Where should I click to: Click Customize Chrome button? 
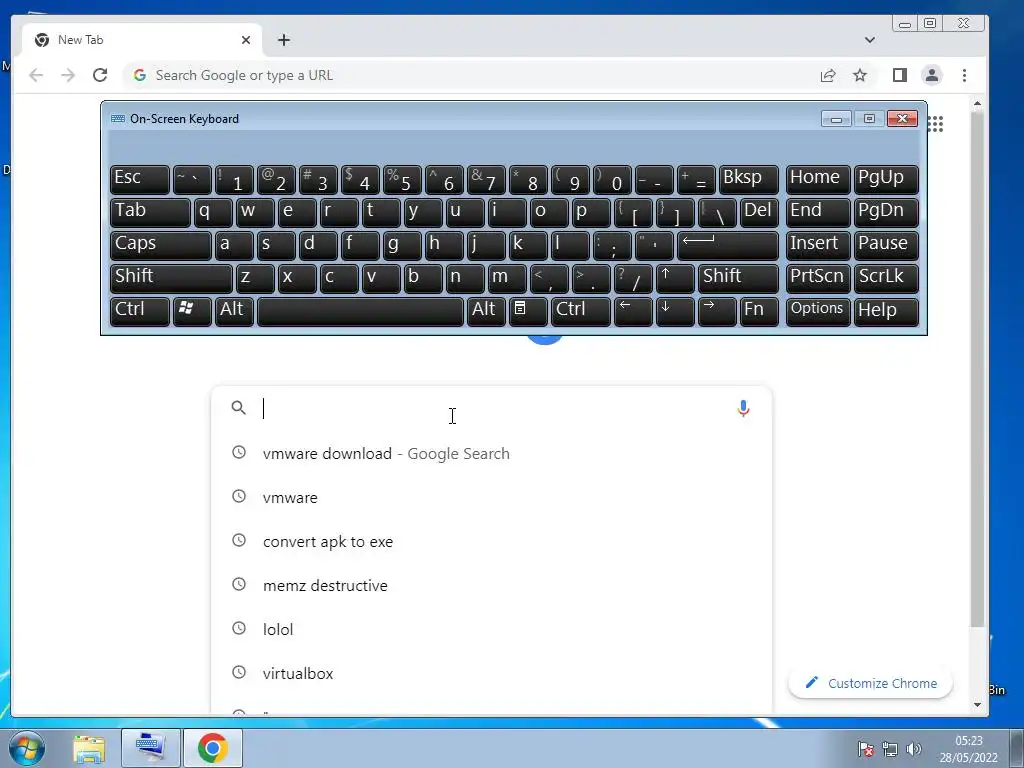point(871,683)
